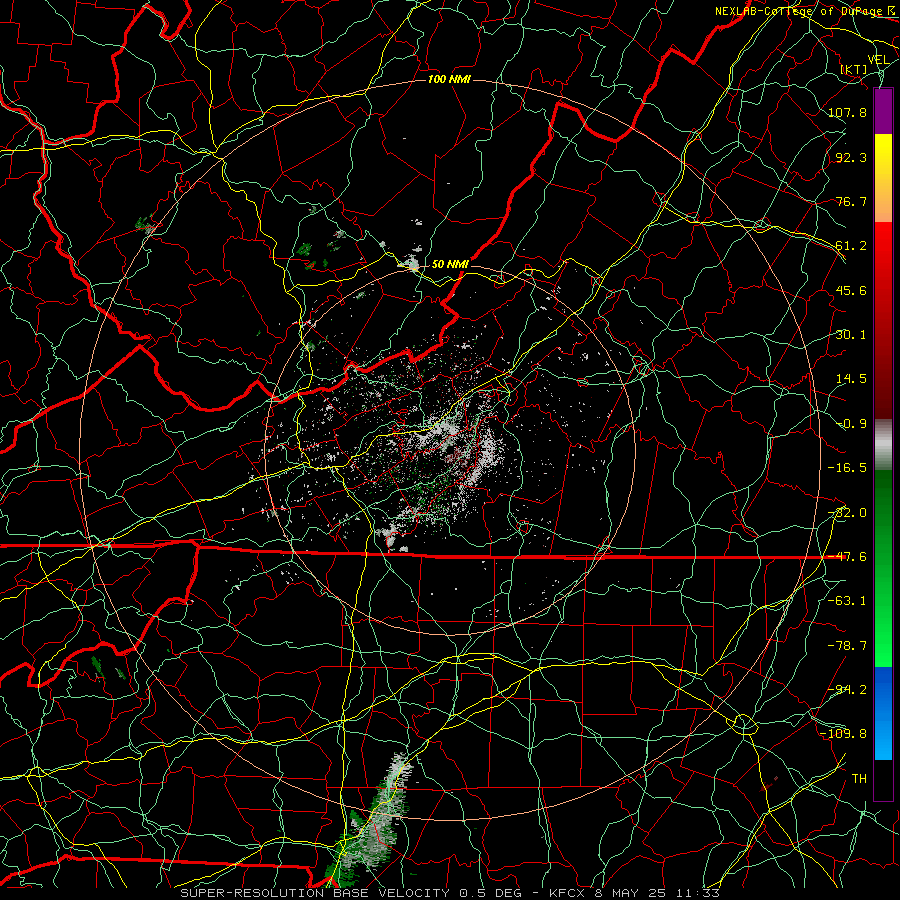Click the 14.5 velocity scale value

[851, 379]
